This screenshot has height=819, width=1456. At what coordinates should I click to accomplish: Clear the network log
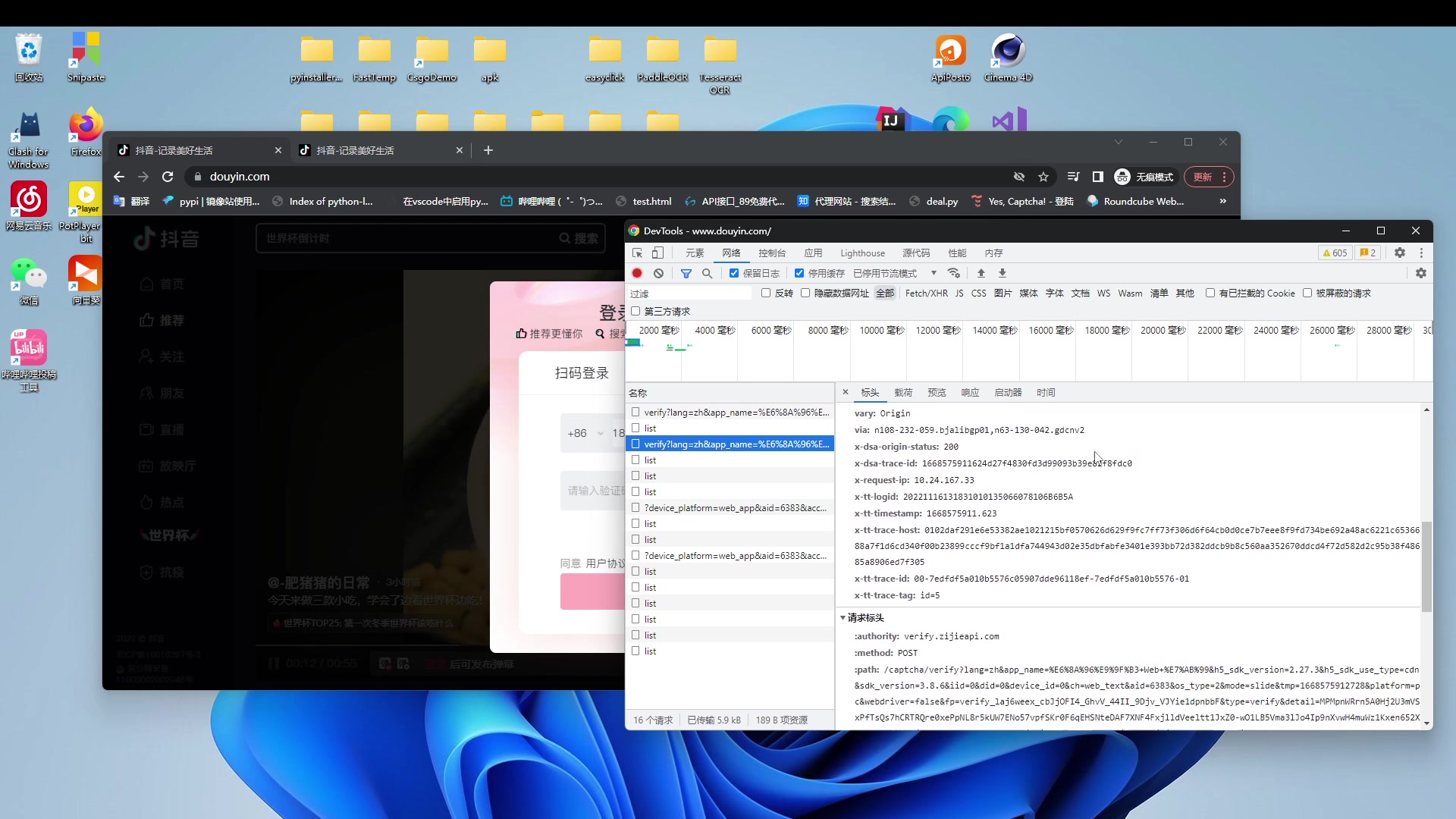(658, 273)
